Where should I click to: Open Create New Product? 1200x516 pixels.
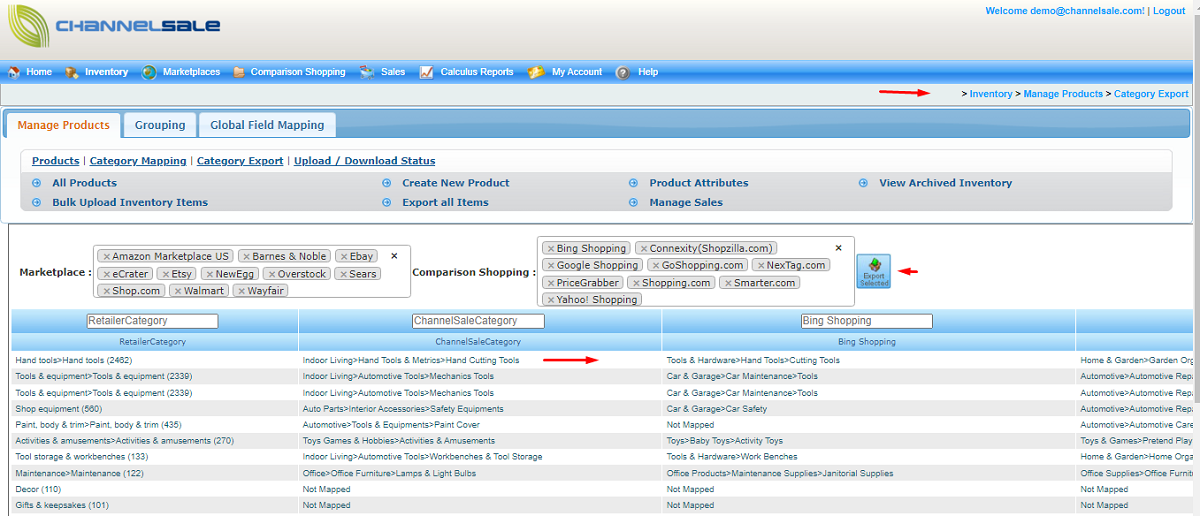click(x=456, y=183)
